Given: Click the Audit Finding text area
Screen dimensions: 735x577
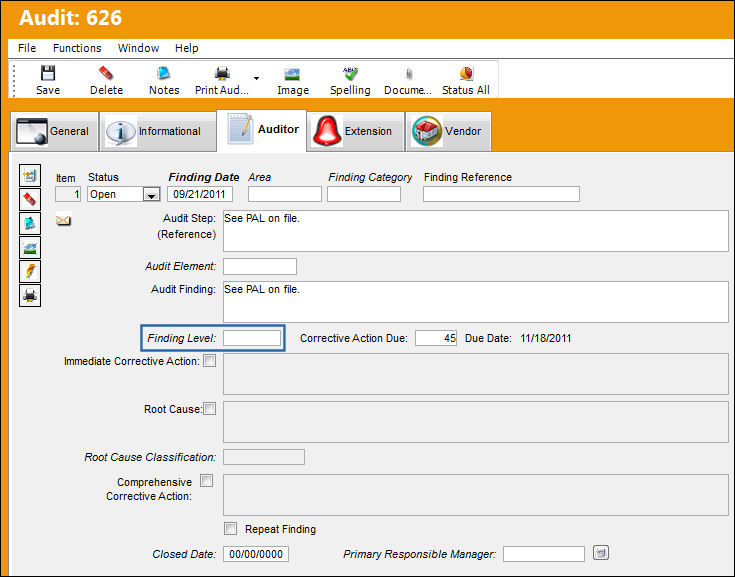Looking at the screenshot, I should coord(475,302).
